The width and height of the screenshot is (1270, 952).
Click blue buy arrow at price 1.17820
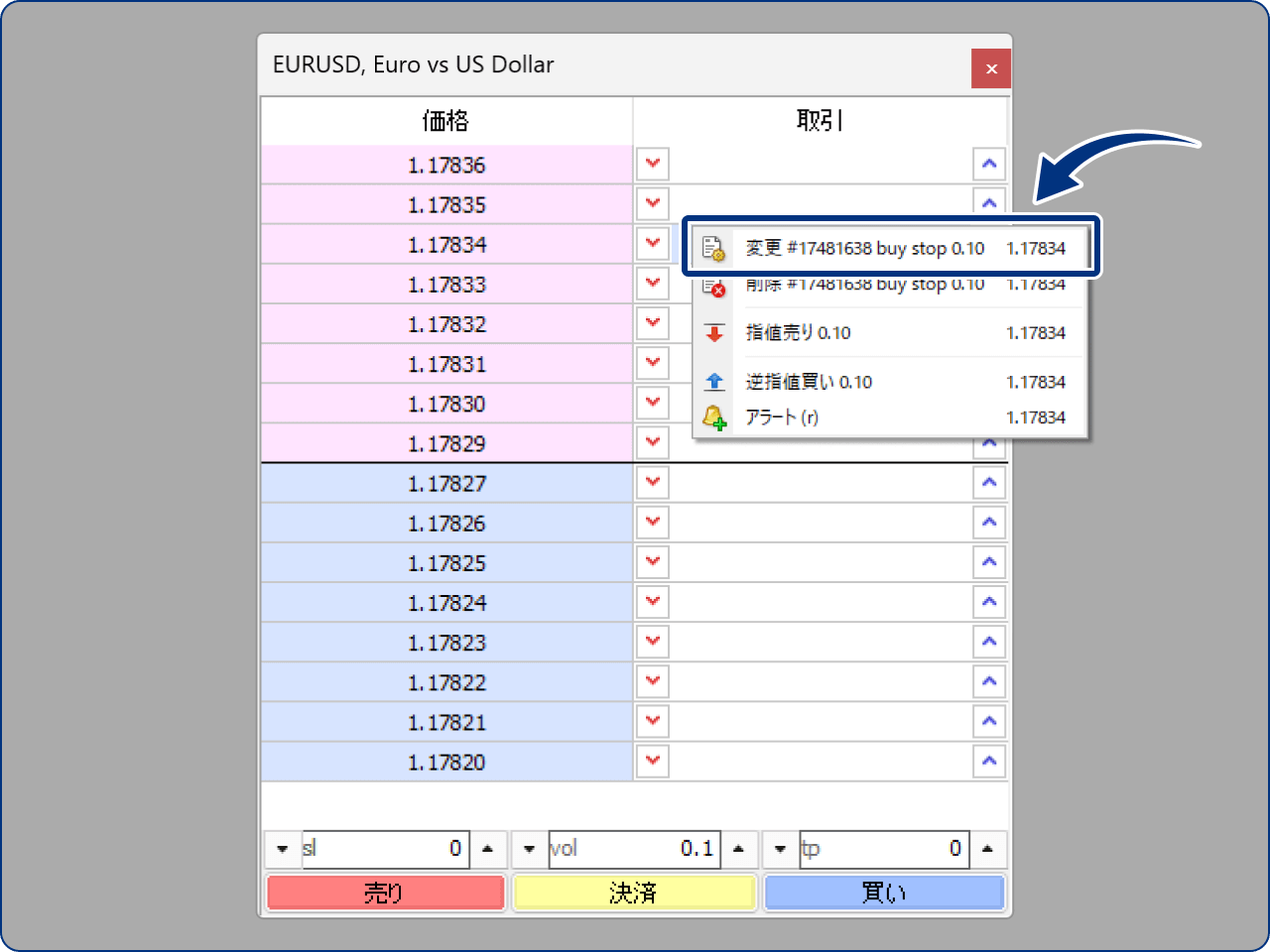tap(989, 762)
